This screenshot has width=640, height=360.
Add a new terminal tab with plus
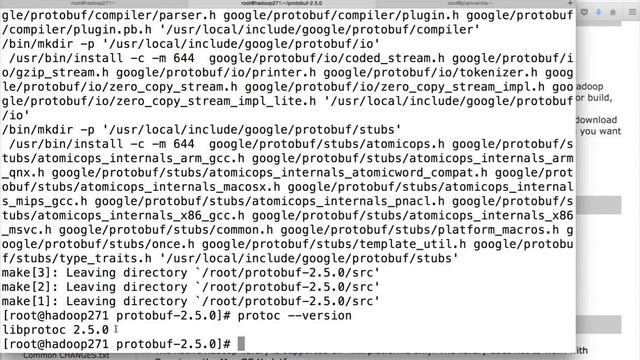pyautogui.click(x=570, y=3)
